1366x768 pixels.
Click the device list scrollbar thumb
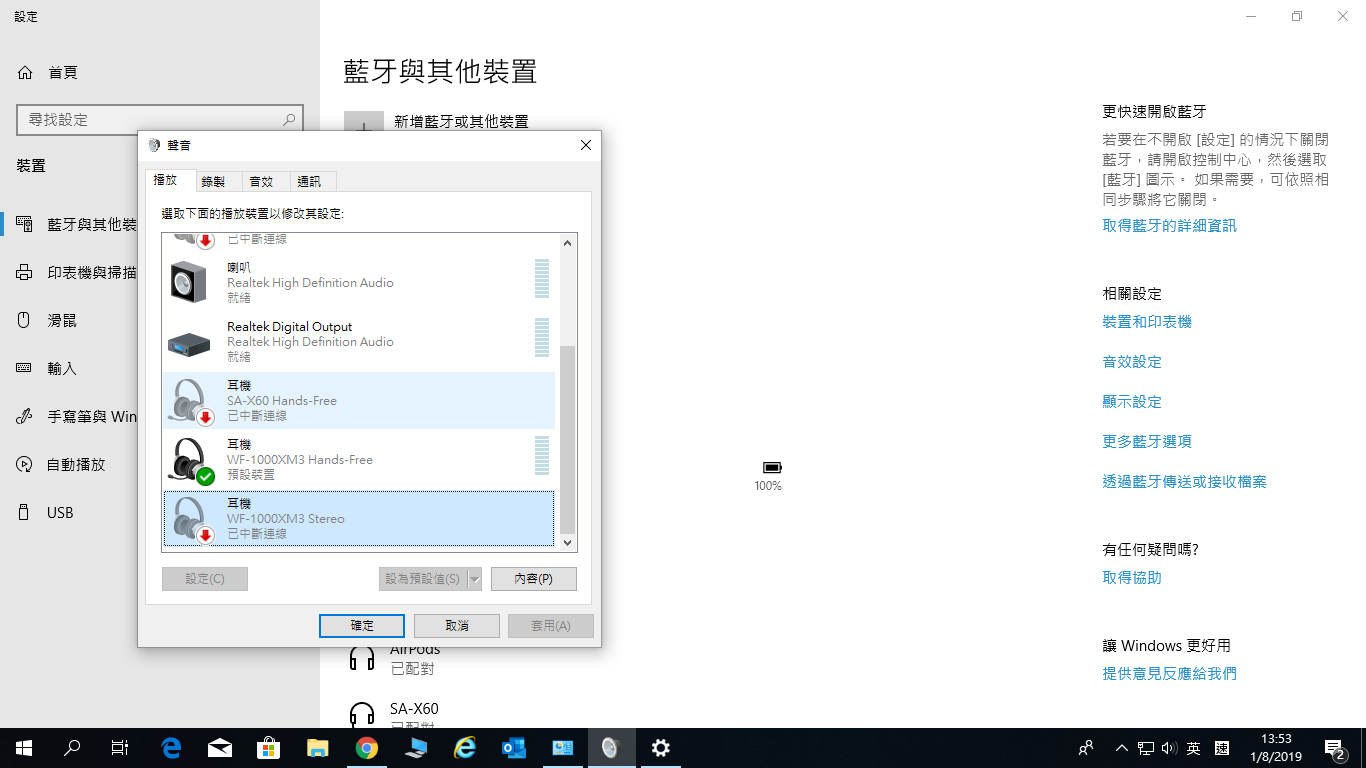coord(568,440)
